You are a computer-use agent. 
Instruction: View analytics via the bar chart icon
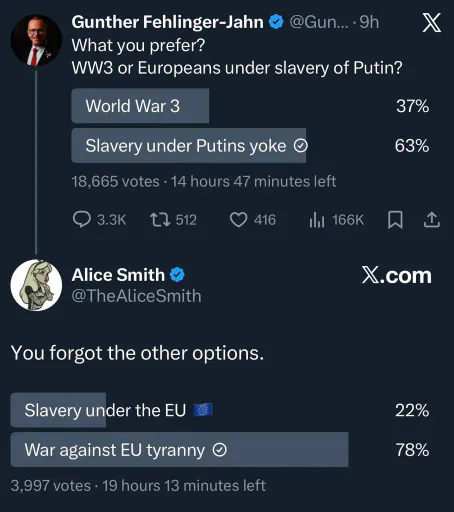coord(317,220)
